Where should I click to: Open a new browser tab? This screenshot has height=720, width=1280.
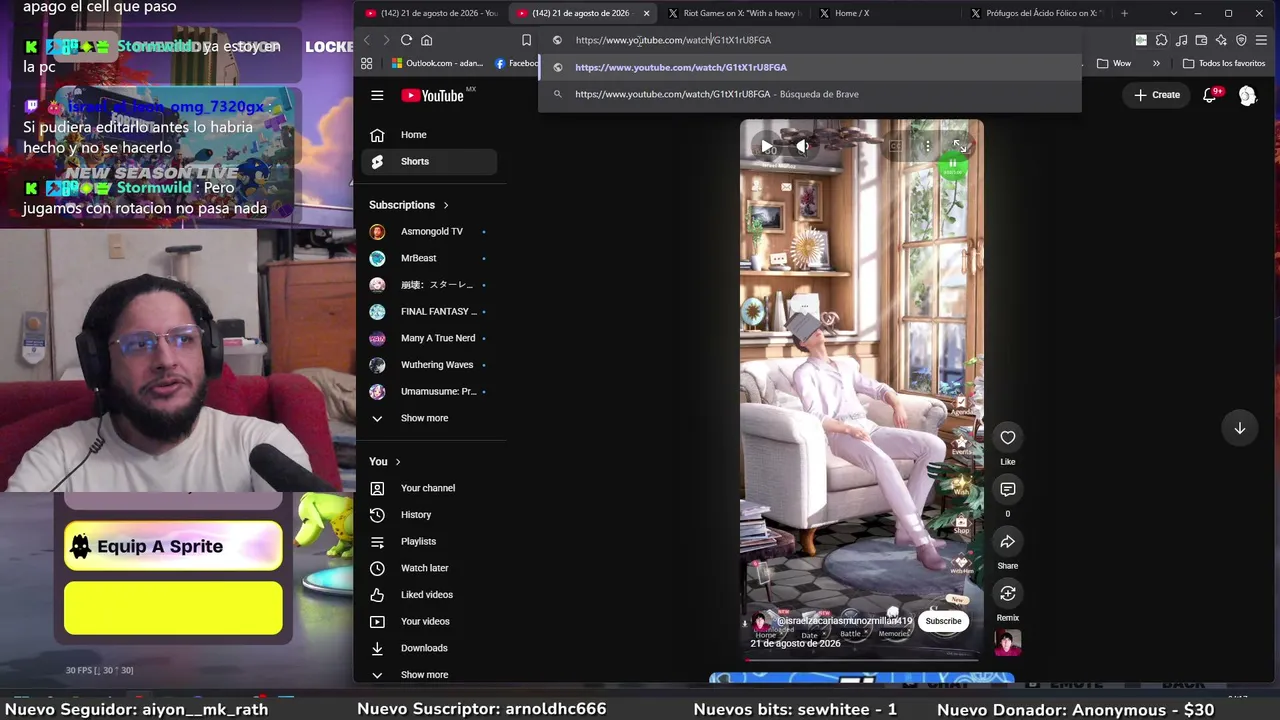[x=1124, y=13]
